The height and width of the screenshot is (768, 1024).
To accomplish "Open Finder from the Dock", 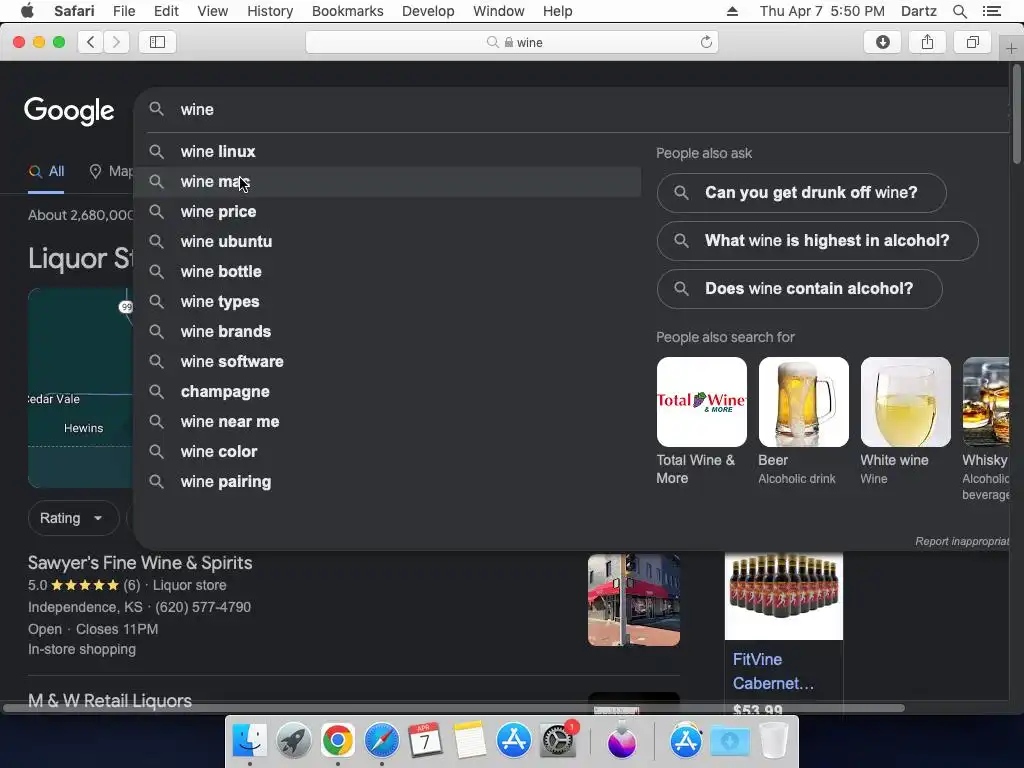I will [x=249, y=741].
